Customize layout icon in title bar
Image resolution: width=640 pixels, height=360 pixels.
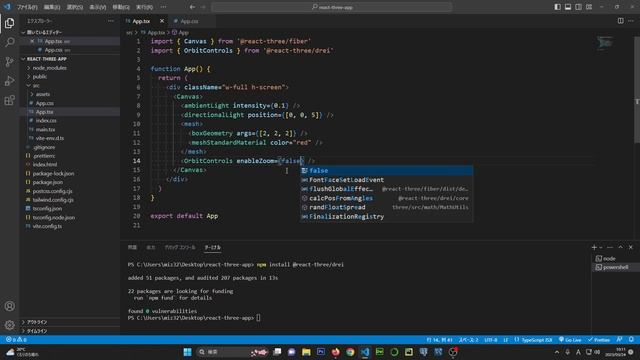(x=589, y=7)
